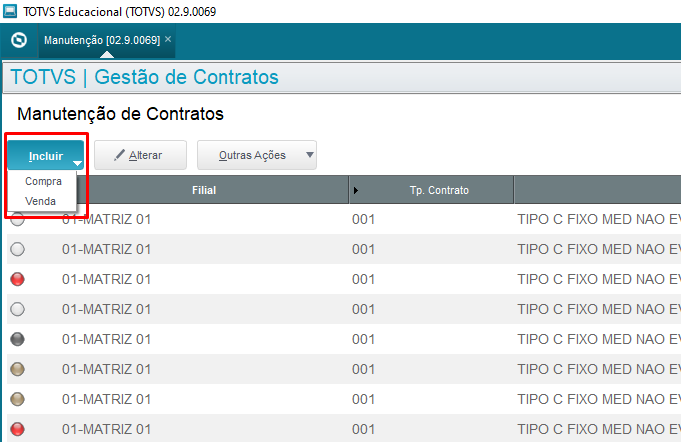Open the Incluir dropdown button

tap(46, 155)
